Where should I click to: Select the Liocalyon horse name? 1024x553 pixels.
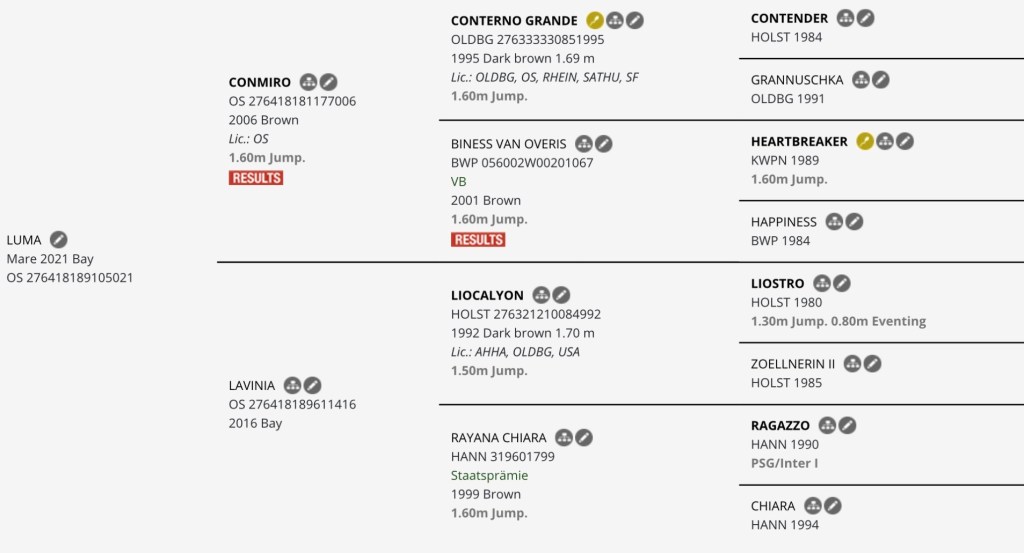487,295
